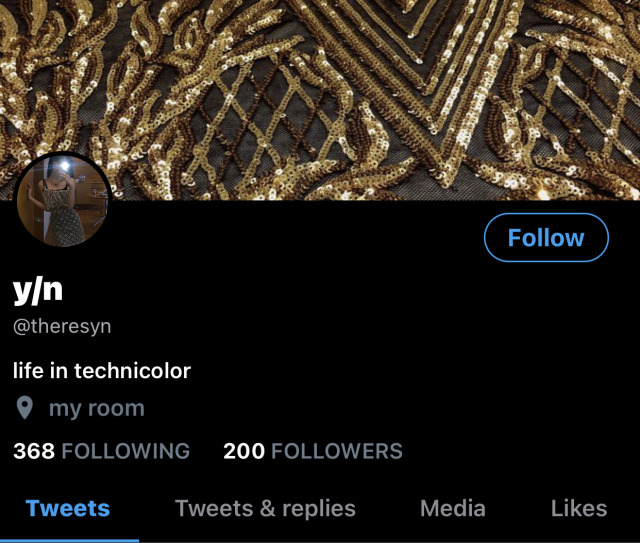Follow the y/n account

coord(546,237)
